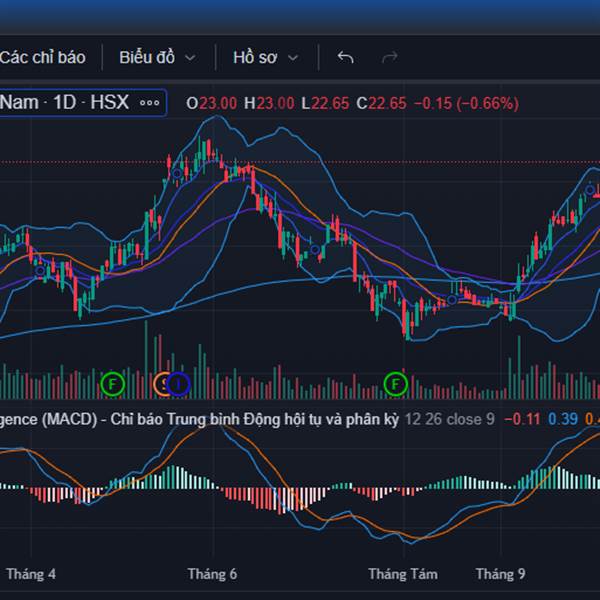Click the green F marker near Tháng 4
Screen dimensions: 600x600
point(112,382)
